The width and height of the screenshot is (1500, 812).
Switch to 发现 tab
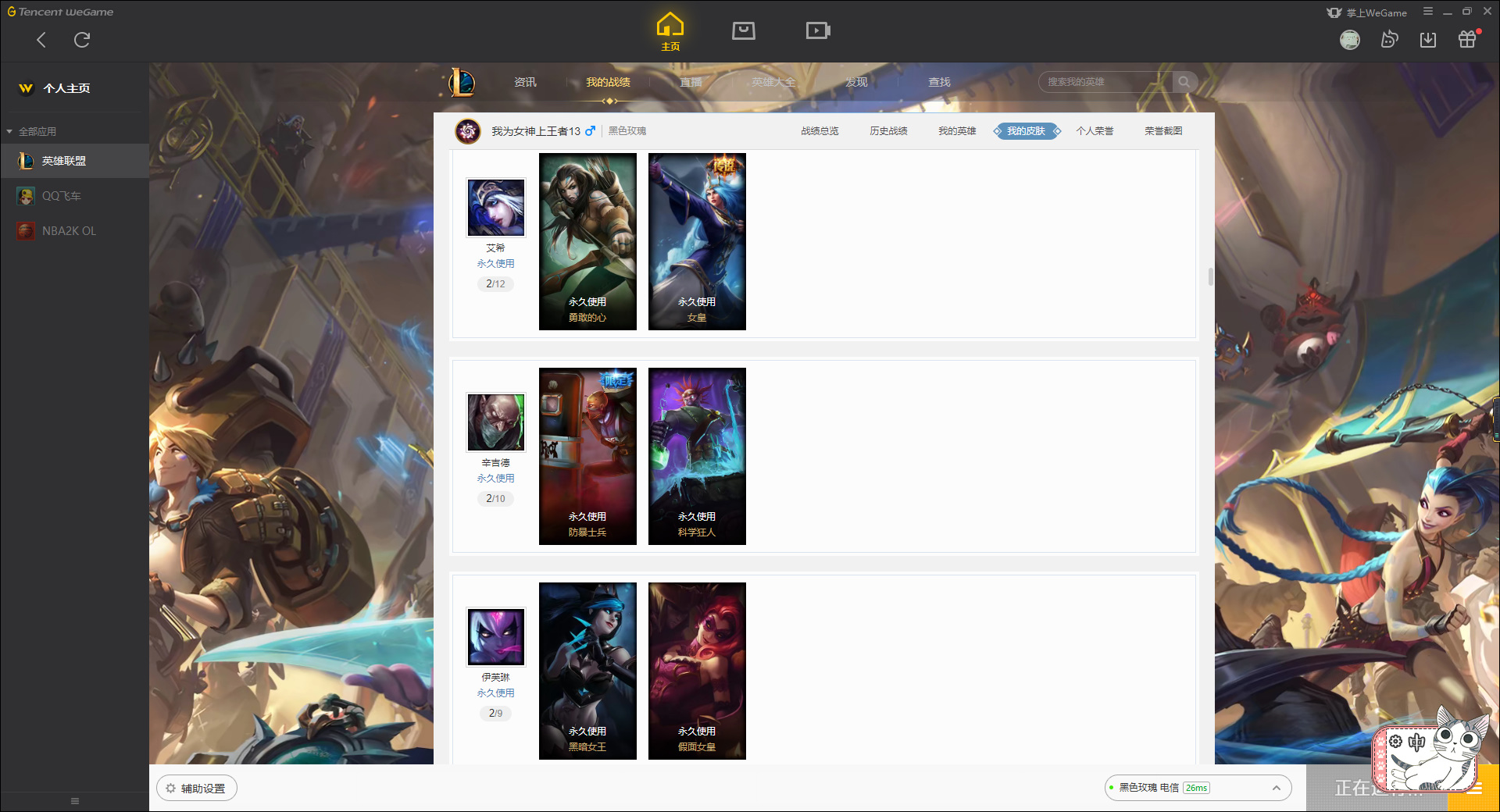click(856, 82)
